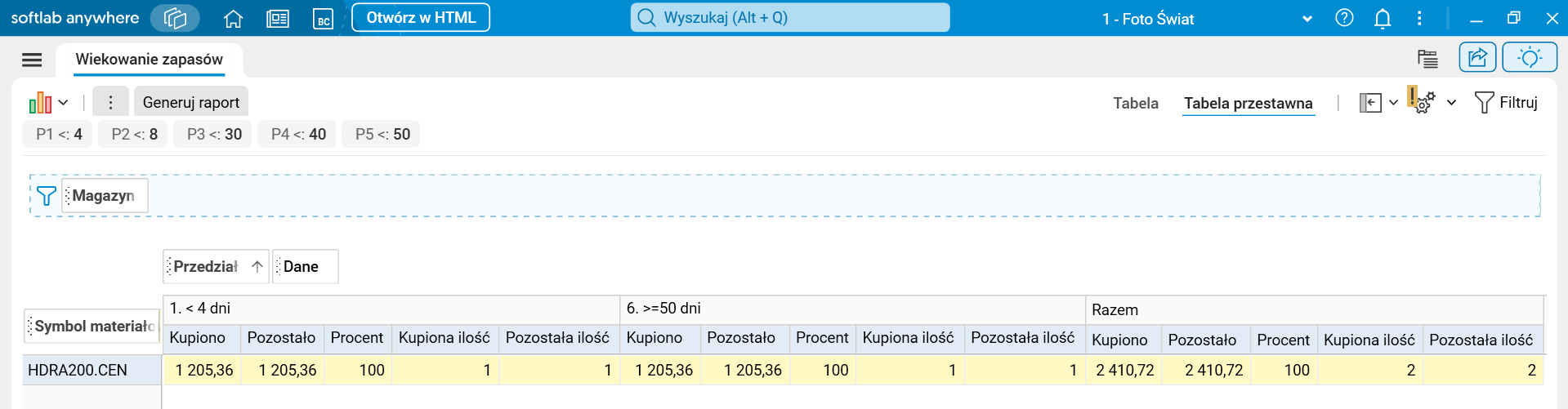Click the 2 410,72 Kupiono total cell
Viewport: 1568px width, 409px height.
coord(1124,370)
